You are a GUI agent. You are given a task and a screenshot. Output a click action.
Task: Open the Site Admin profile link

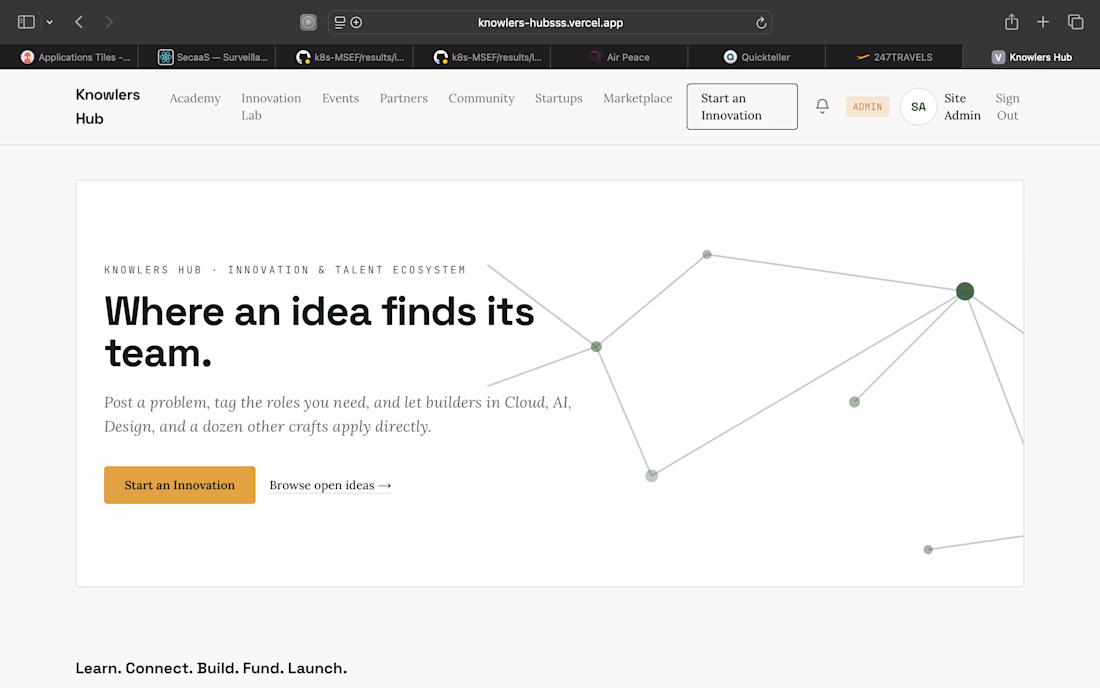coord(962,107)
